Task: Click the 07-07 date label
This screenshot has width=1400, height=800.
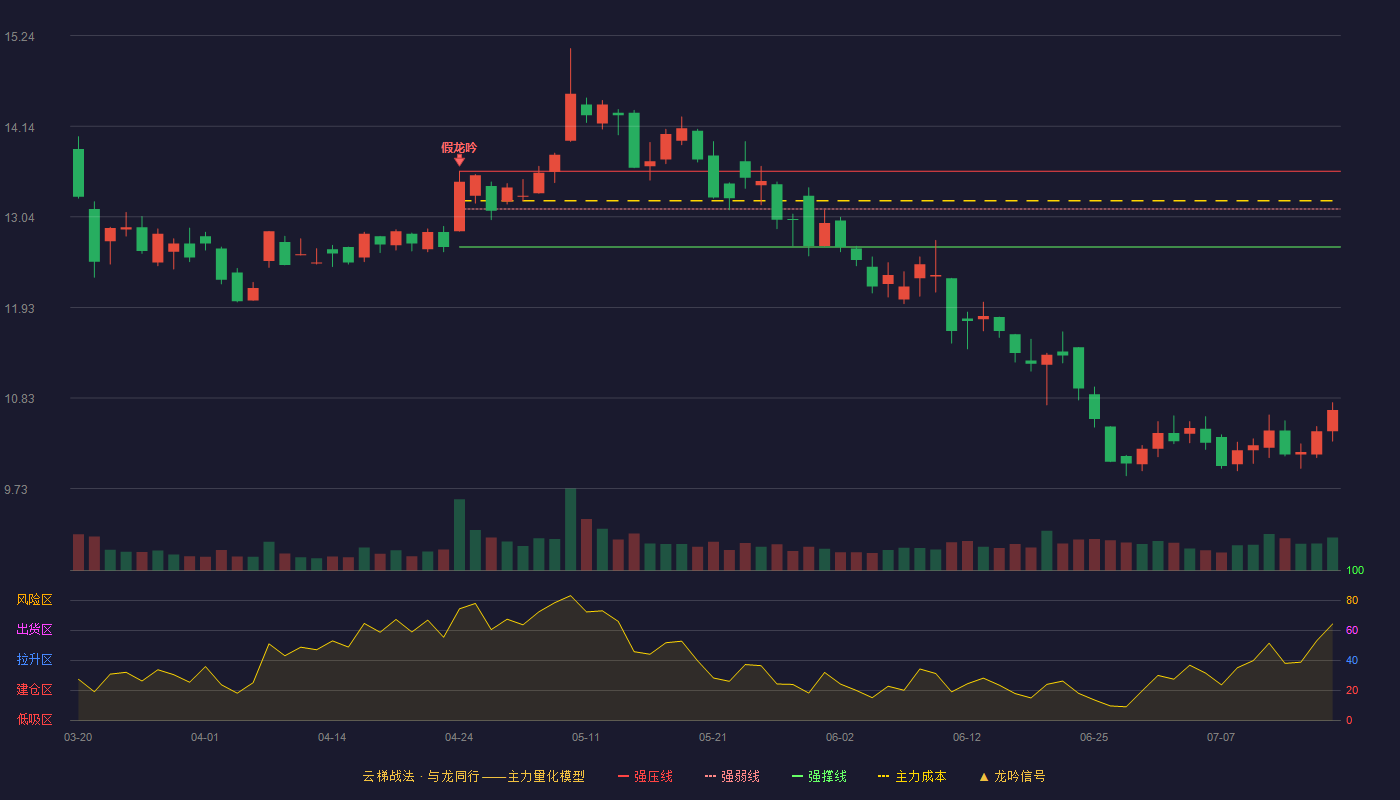Action: point(1221,737)
